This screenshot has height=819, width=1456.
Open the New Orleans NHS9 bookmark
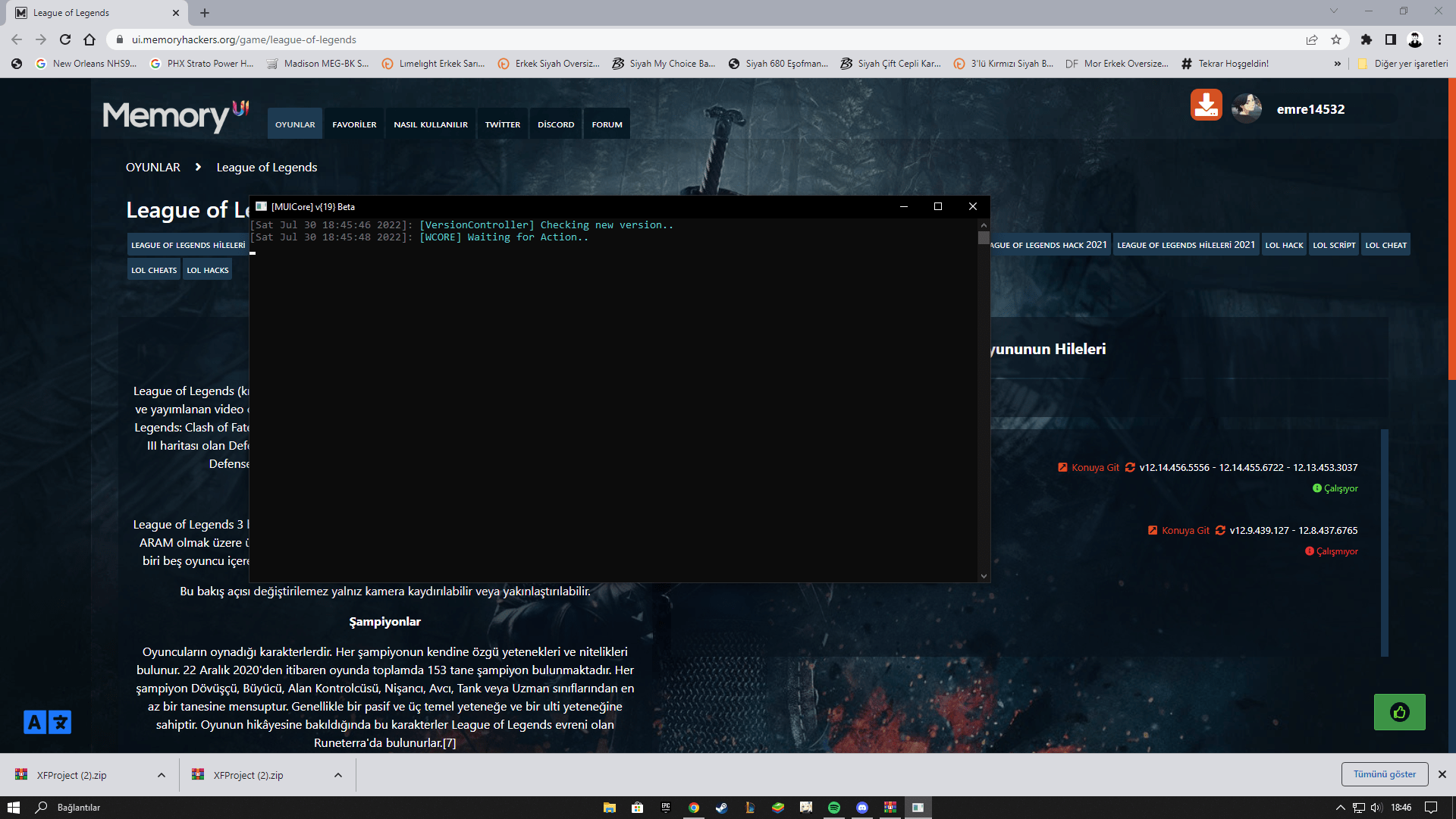click(x=86, y=64)
